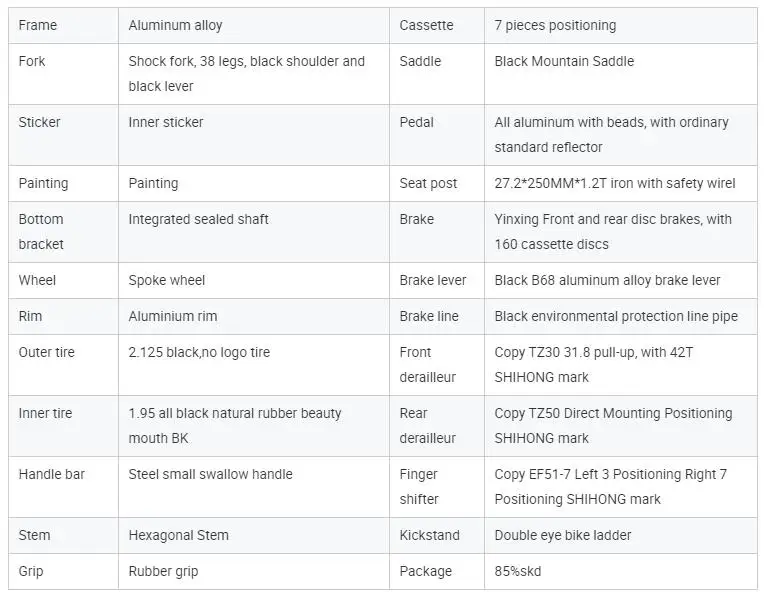Screen dimensions: 769x595
Task: Click the "Double eye bike ladder" cell
Action: 563,535
